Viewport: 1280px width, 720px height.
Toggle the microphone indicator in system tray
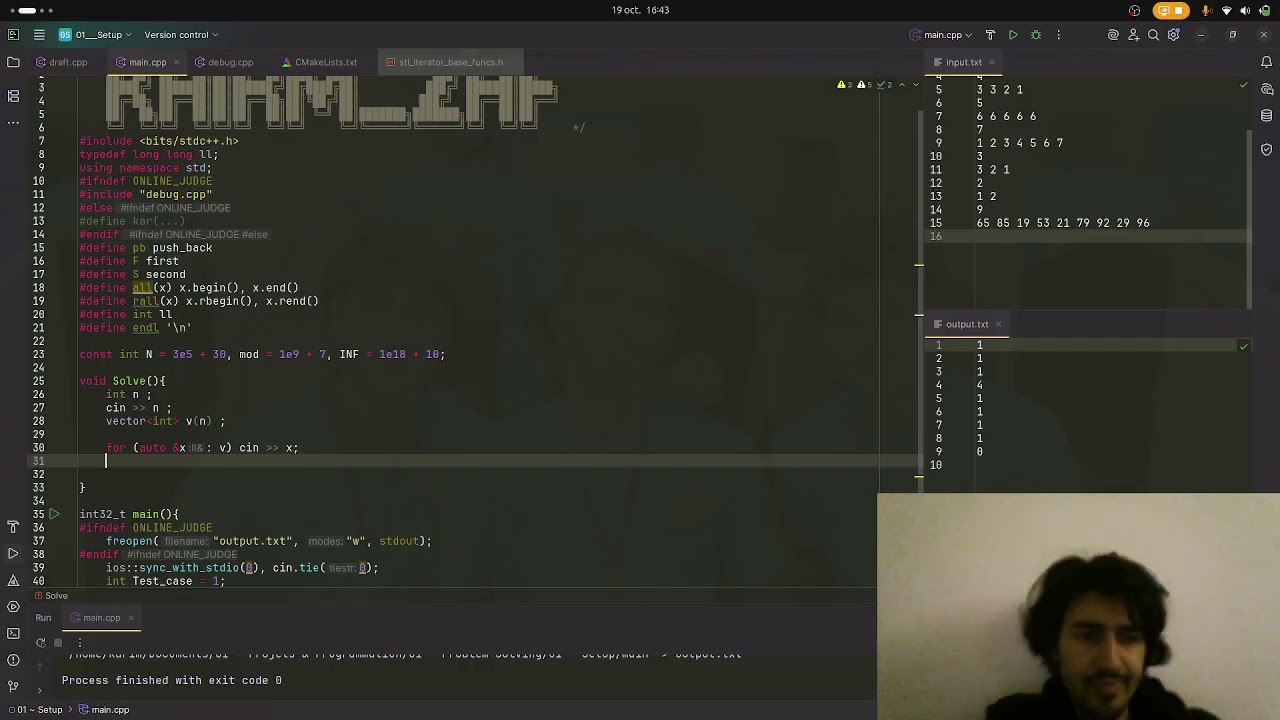coord(1207,10)
